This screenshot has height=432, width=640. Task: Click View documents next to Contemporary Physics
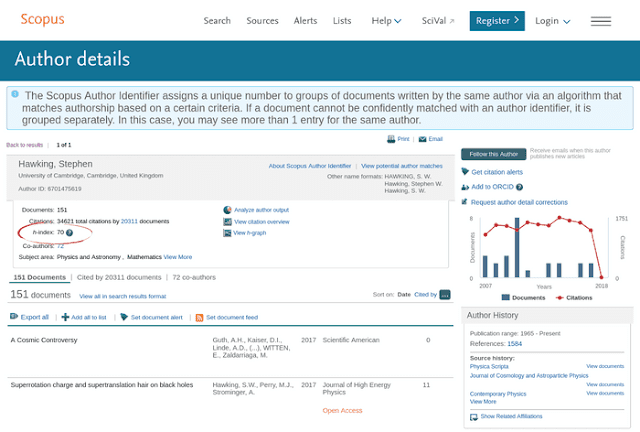point(605,393)
